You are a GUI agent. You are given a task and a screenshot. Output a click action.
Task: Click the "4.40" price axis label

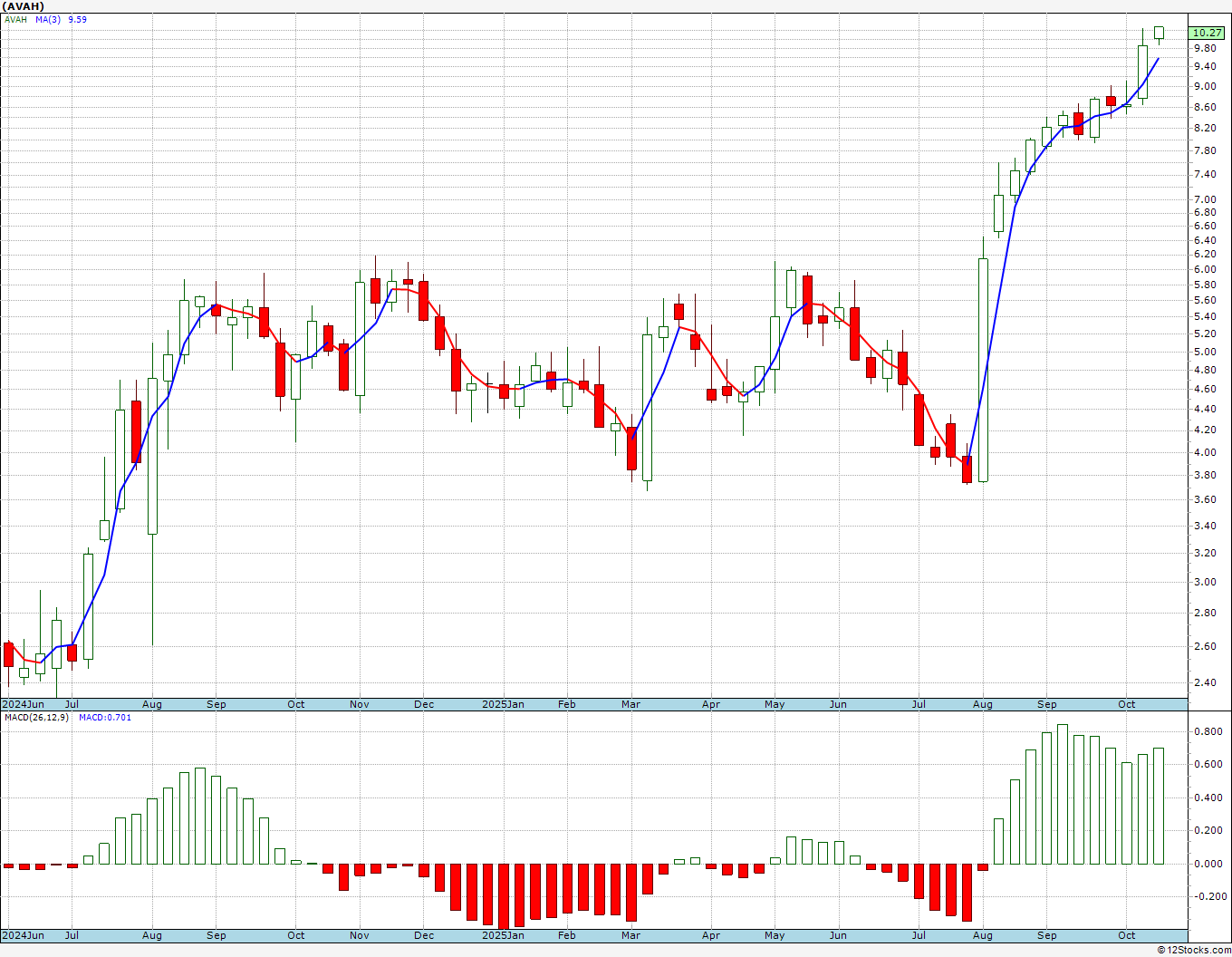(1205, 409)
